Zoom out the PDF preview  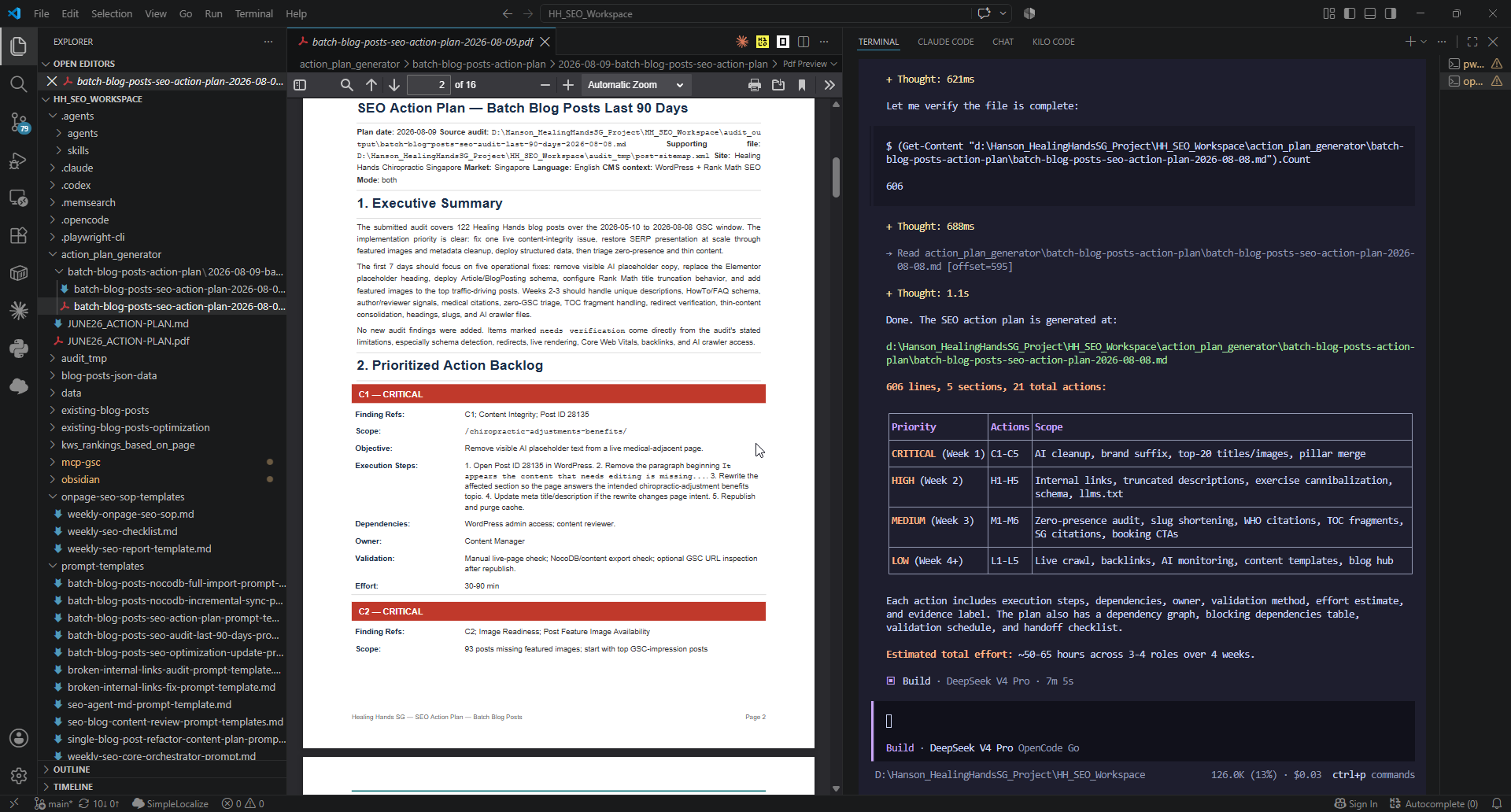pos(545,85)
